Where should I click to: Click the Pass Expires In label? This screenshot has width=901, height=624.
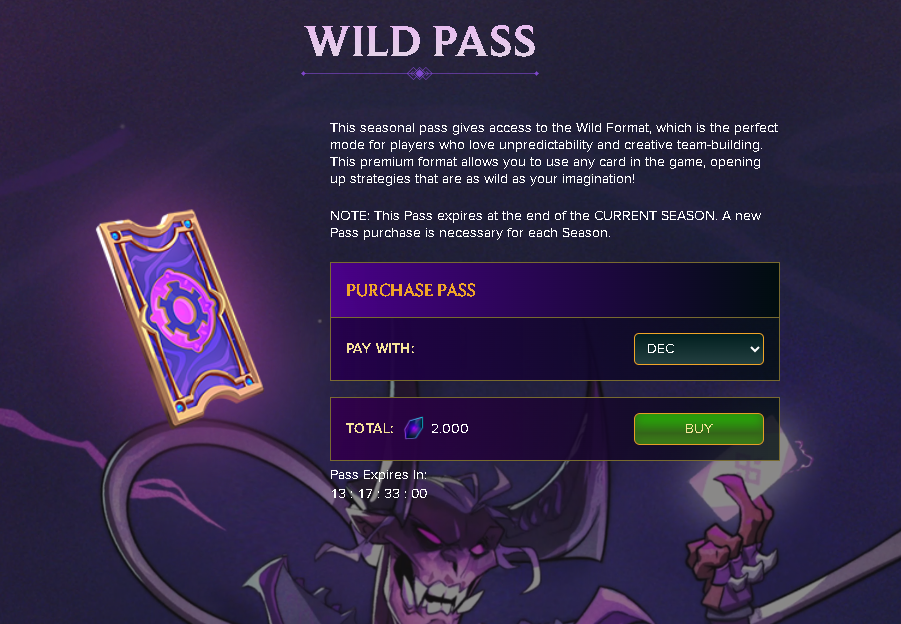pyautogui.click(x=378, y=475)
